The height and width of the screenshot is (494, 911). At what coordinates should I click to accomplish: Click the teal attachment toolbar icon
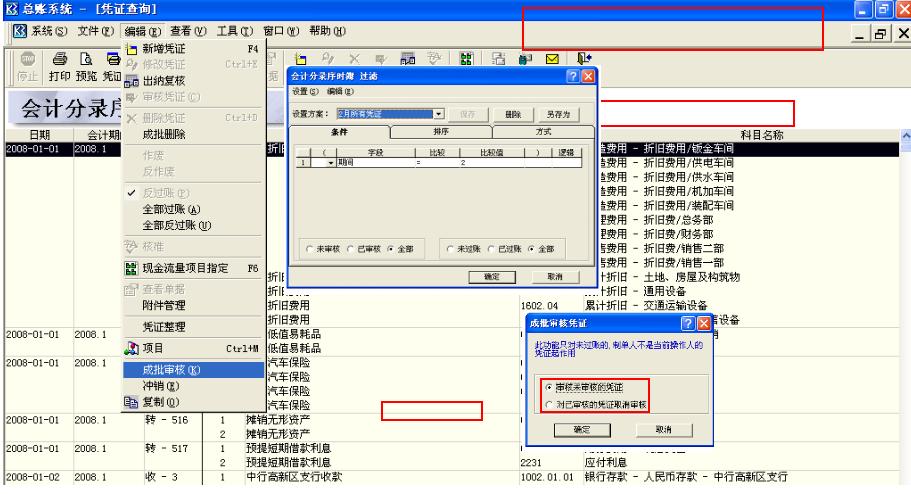coord(525,59)
